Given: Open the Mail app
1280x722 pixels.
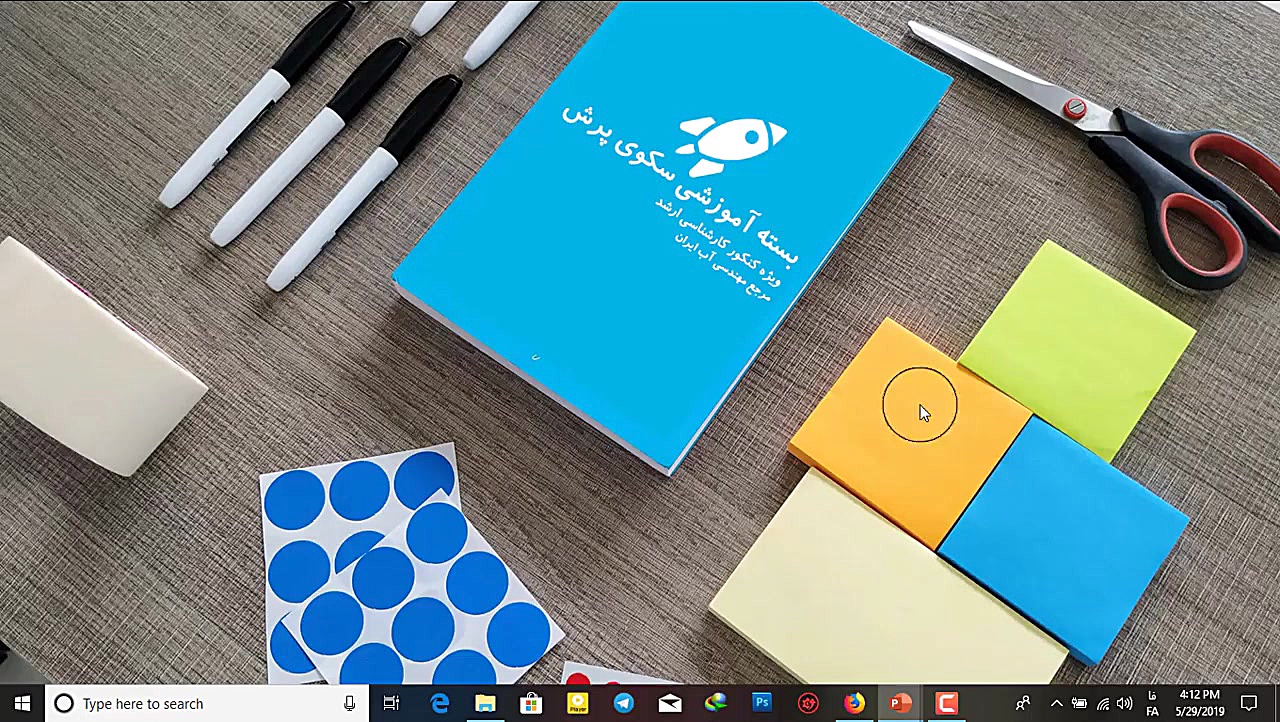Looking at the screenshot, I should 669,703.
